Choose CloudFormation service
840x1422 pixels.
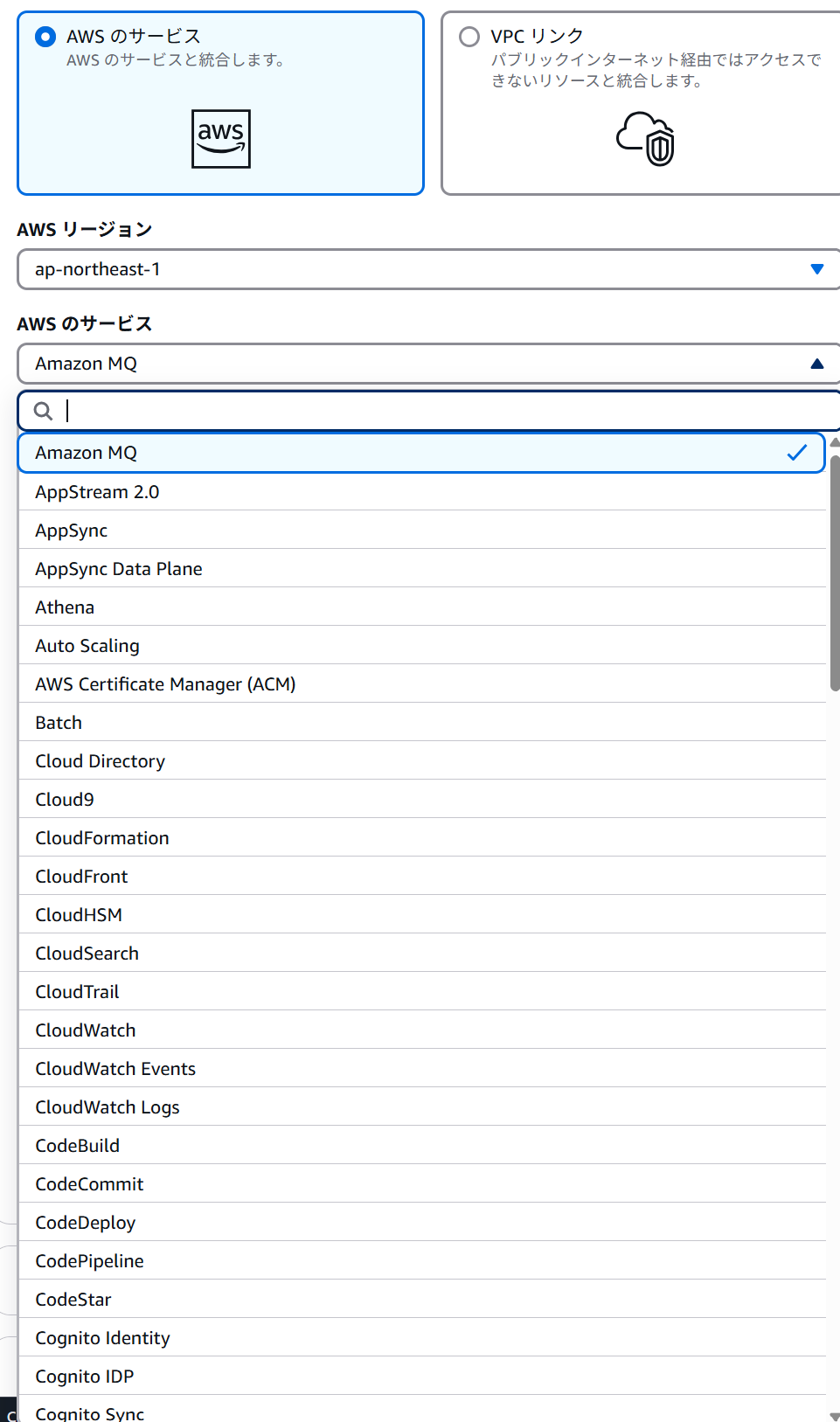pyautogui.click(x=422, y=838)
